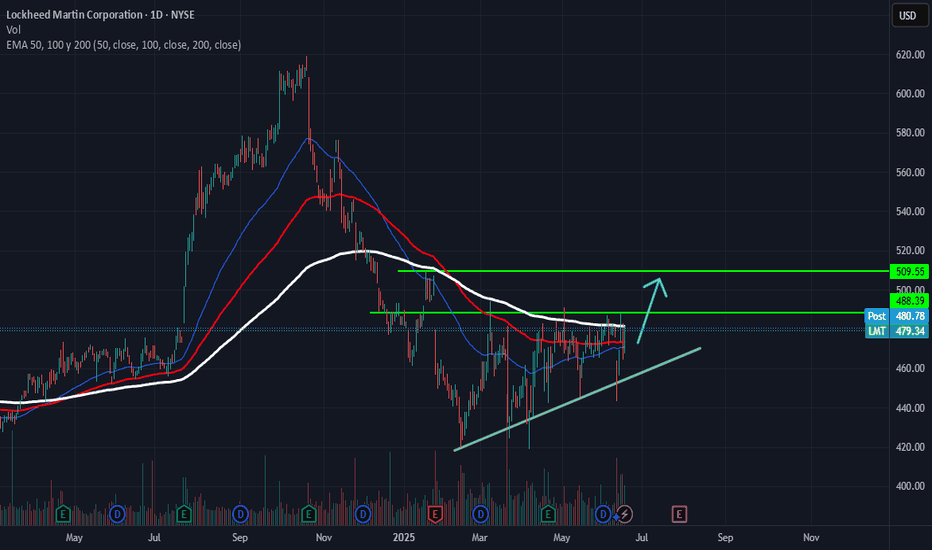Click the 440.00 price axis label
The width and height of the screenshot is (932, 550).
click(910, 408)
